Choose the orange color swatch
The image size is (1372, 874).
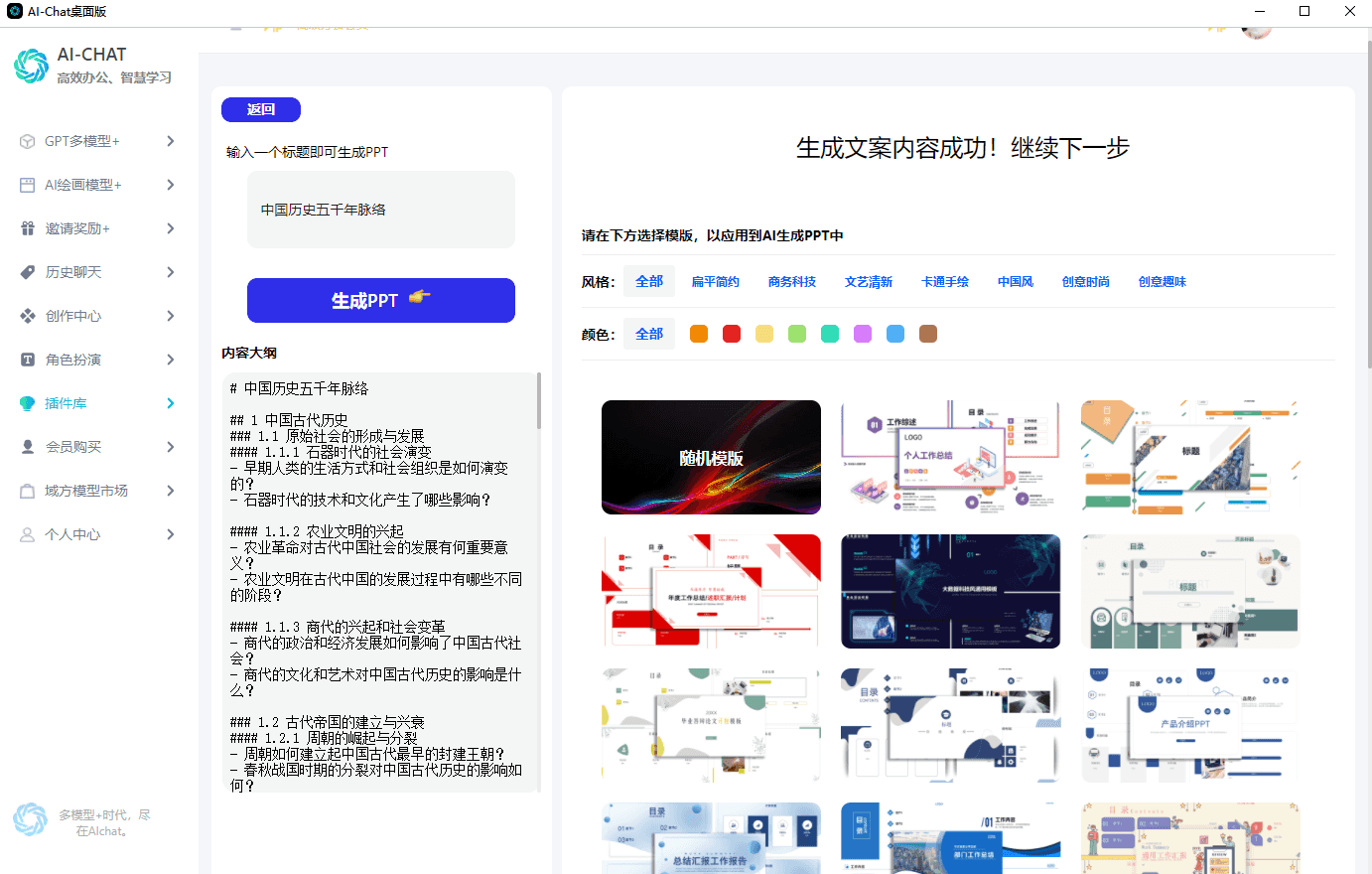(x=699, y=334)
